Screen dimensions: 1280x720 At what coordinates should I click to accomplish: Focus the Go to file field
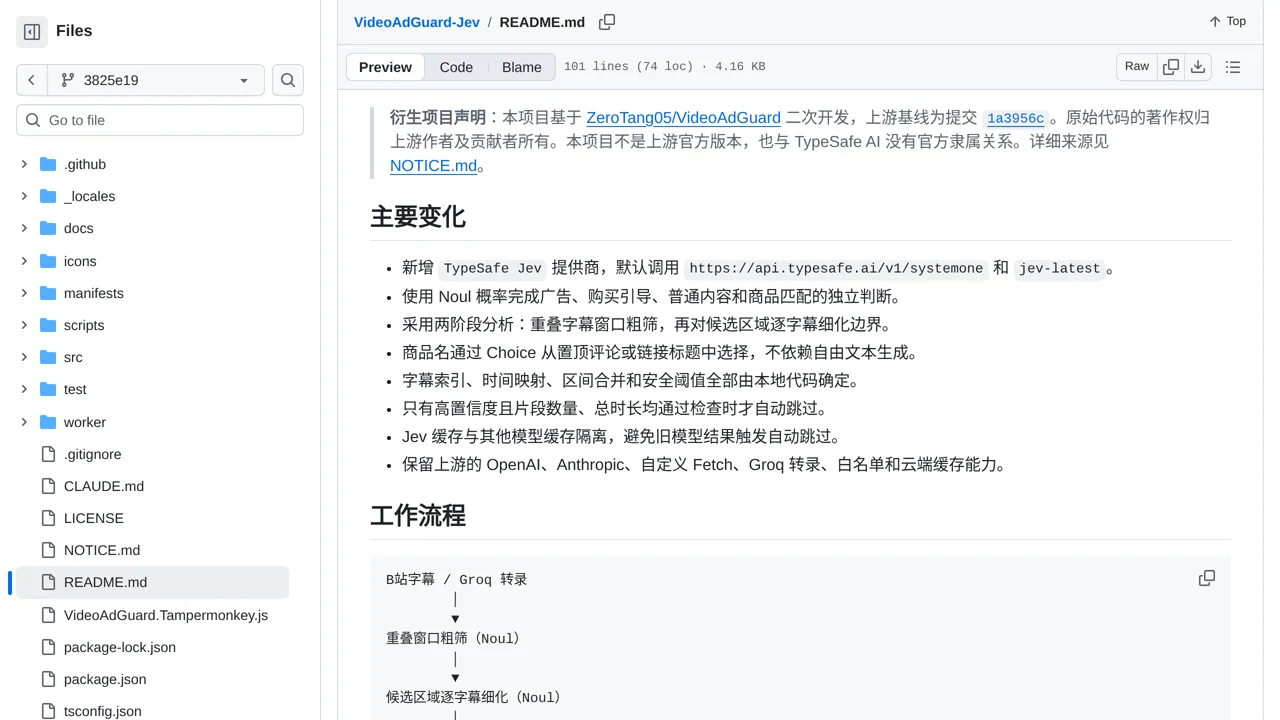[160, 120]
